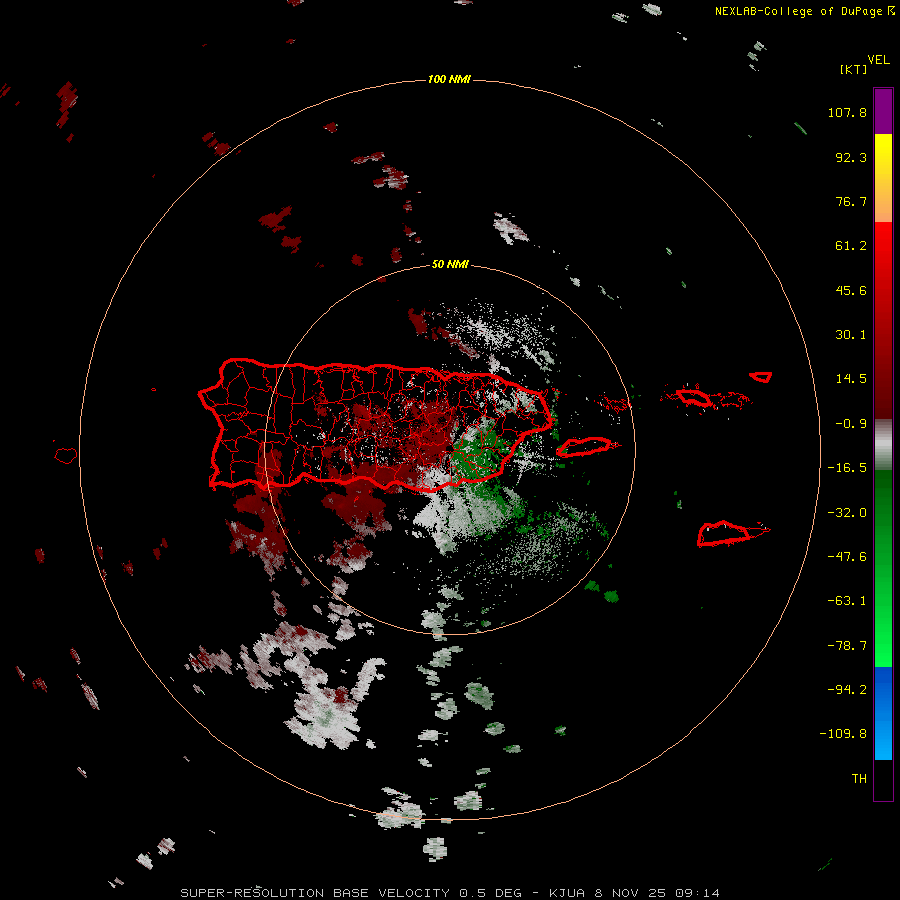
Task: Click the 100 NMI range ring label
Action: point(449,79)
